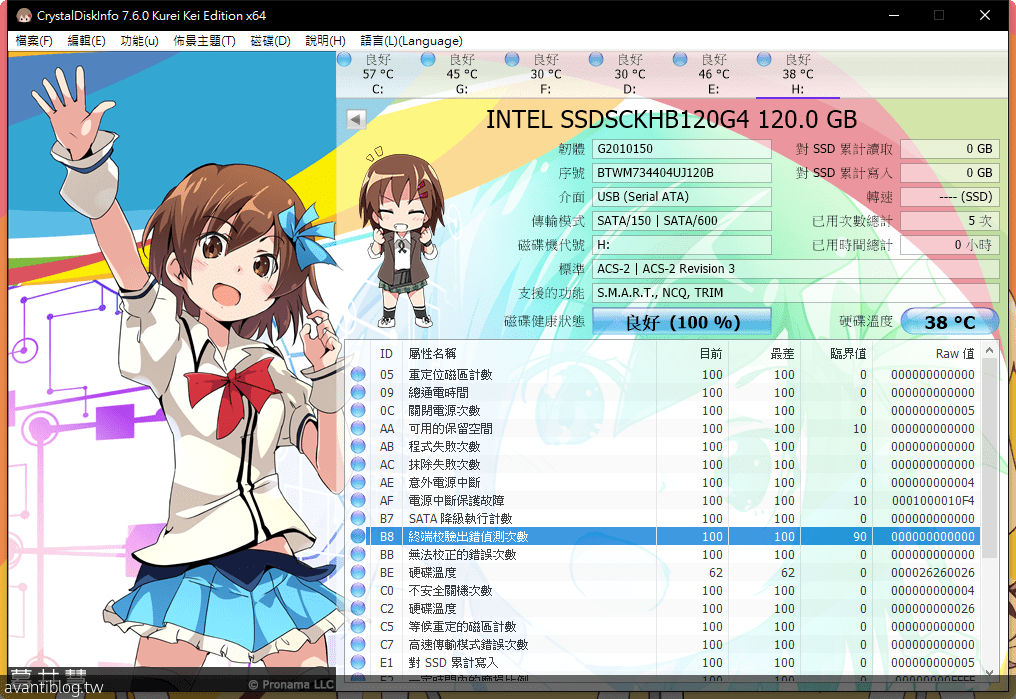Switch to drive E: disk tab
The image size is (1016, 699).
pyautogui.click(x=713, y=74)
